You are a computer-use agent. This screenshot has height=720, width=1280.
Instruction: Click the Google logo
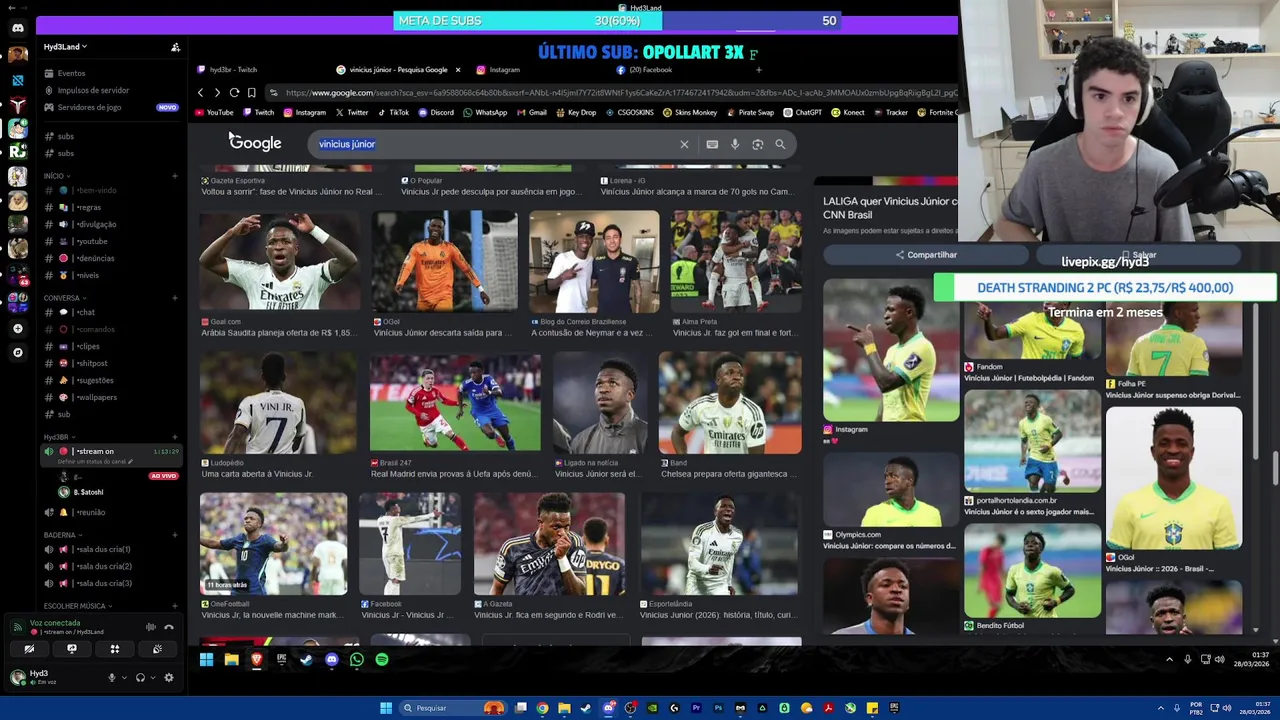click(x=255, y=143)
